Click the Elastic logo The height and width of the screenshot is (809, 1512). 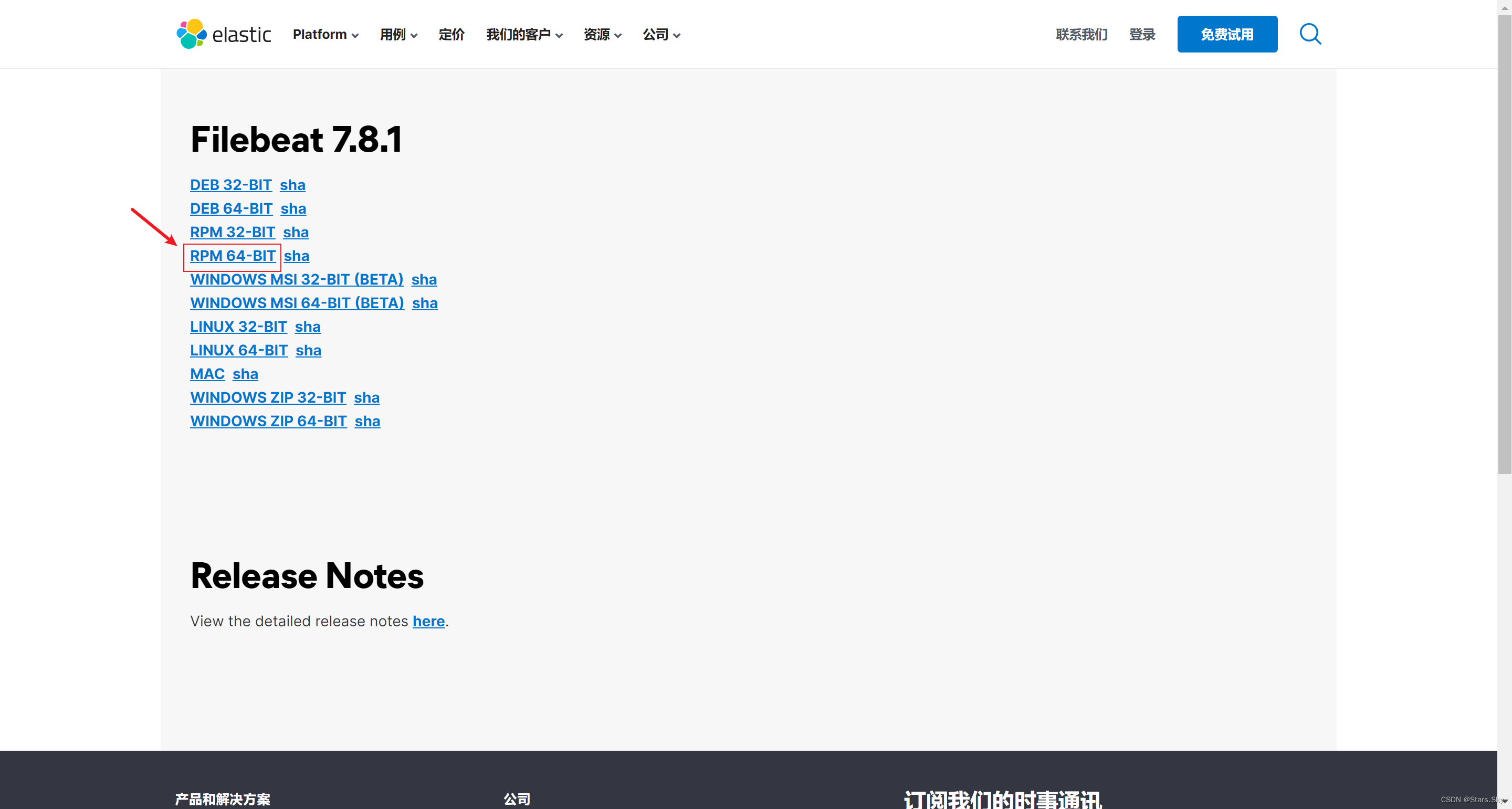223,34
